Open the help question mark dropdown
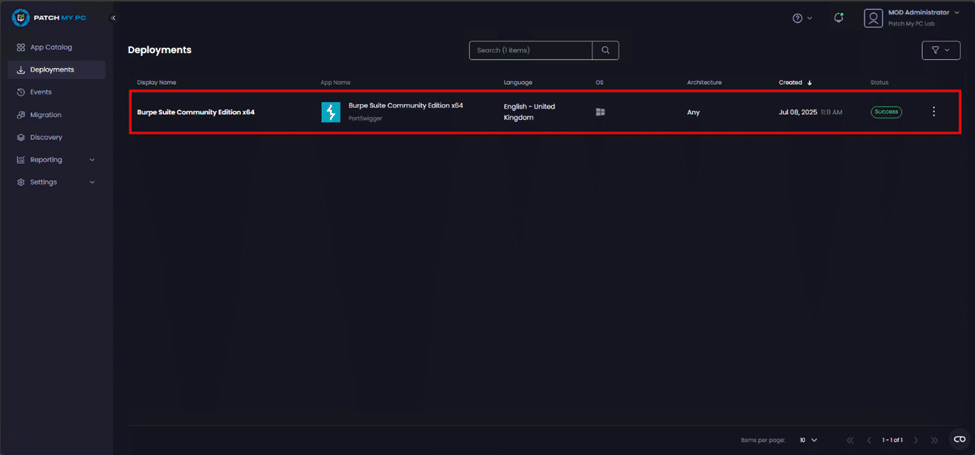 [x=802, y=18]
